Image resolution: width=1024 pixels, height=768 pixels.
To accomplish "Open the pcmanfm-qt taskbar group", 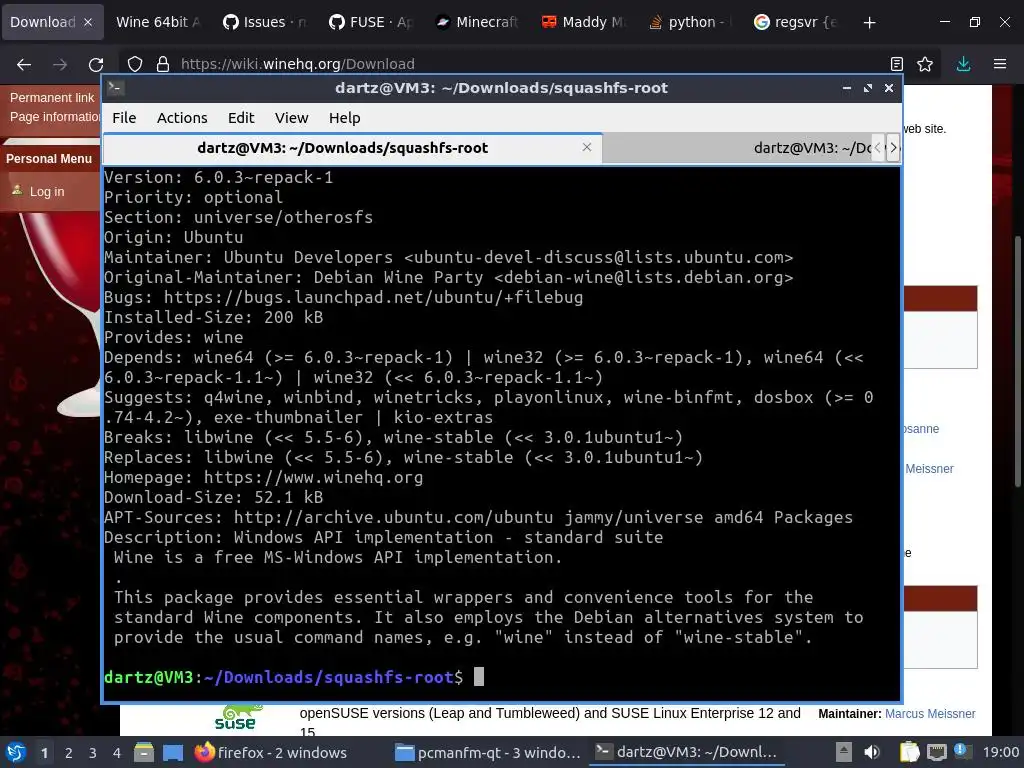I will click(488, 752).
